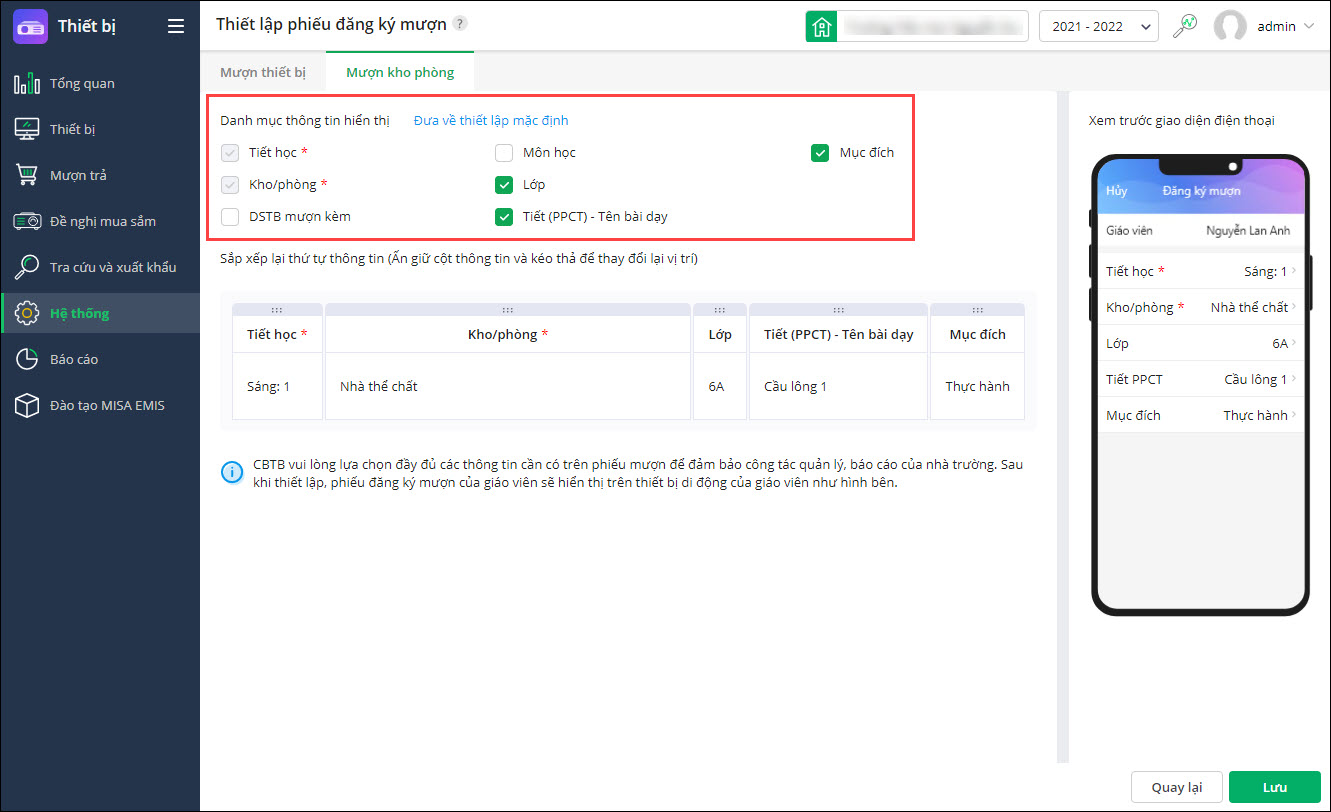1331x812 pixels.
Task: Click the Đào tạo MISA EMIS cube icon
Action: click(x=26, y=405)
